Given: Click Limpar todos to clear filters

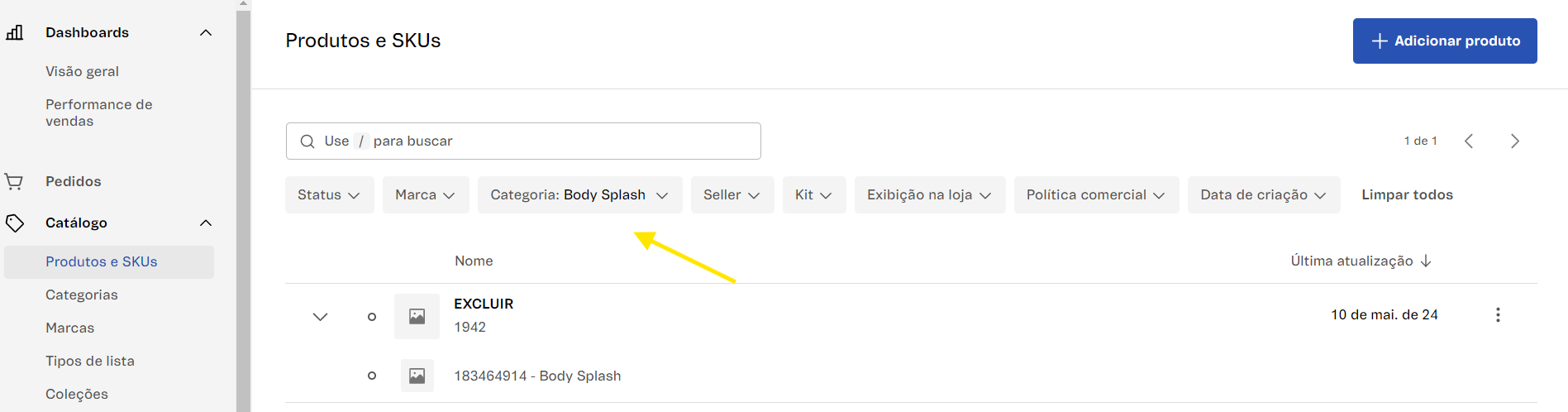Looking at the screenshot, I should (x=1407, y=195).
